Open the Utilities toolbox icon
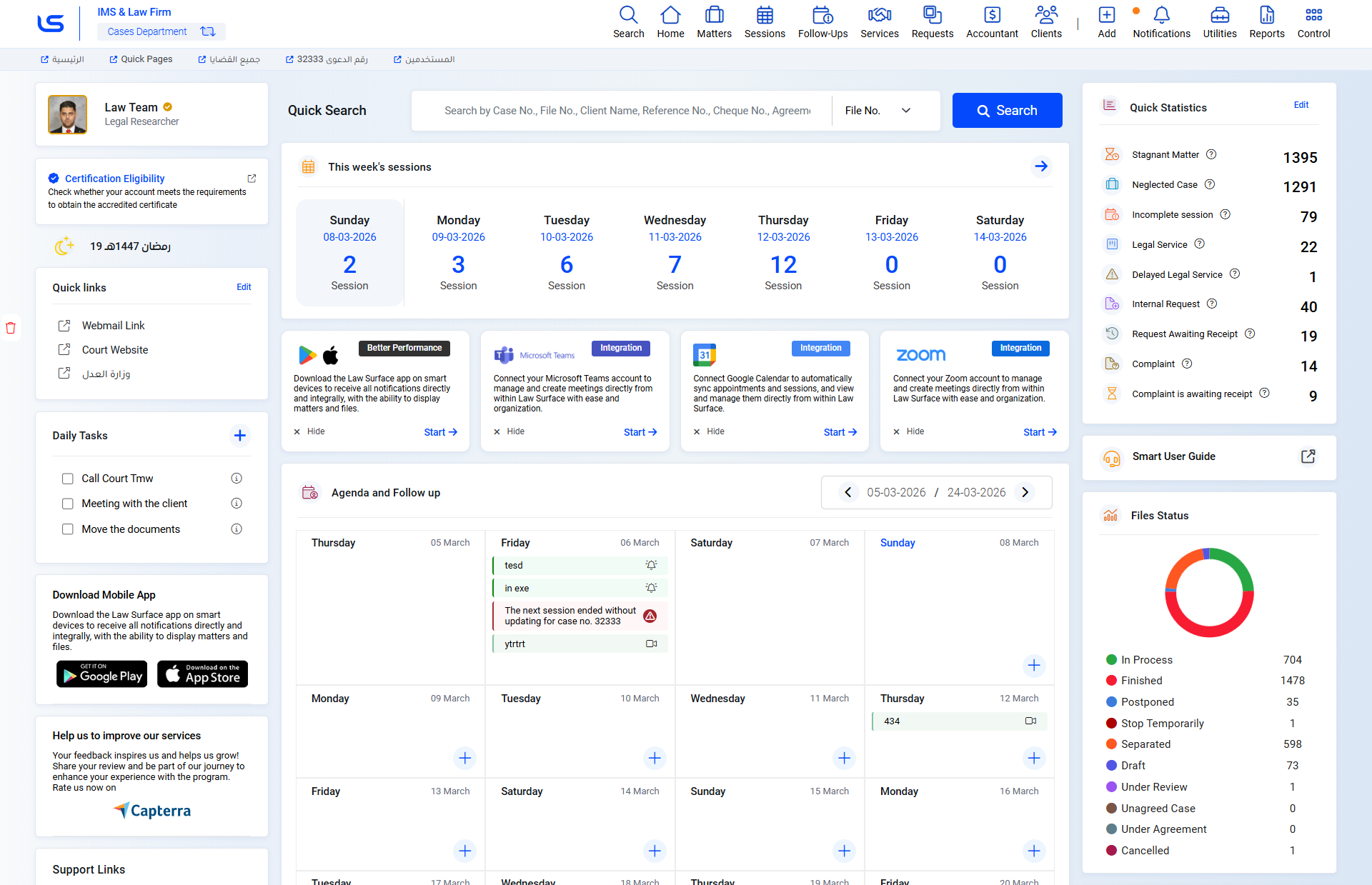 pyautogui.click(x=1219, y=16)
